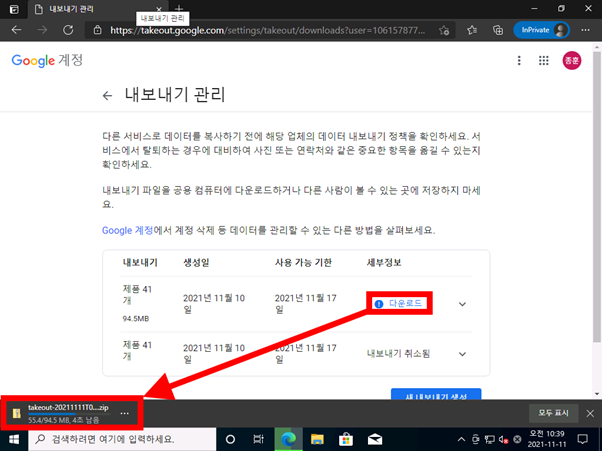Click the download progress bar of takeout zip
602x451 pixels.
[x=69, y=414]
